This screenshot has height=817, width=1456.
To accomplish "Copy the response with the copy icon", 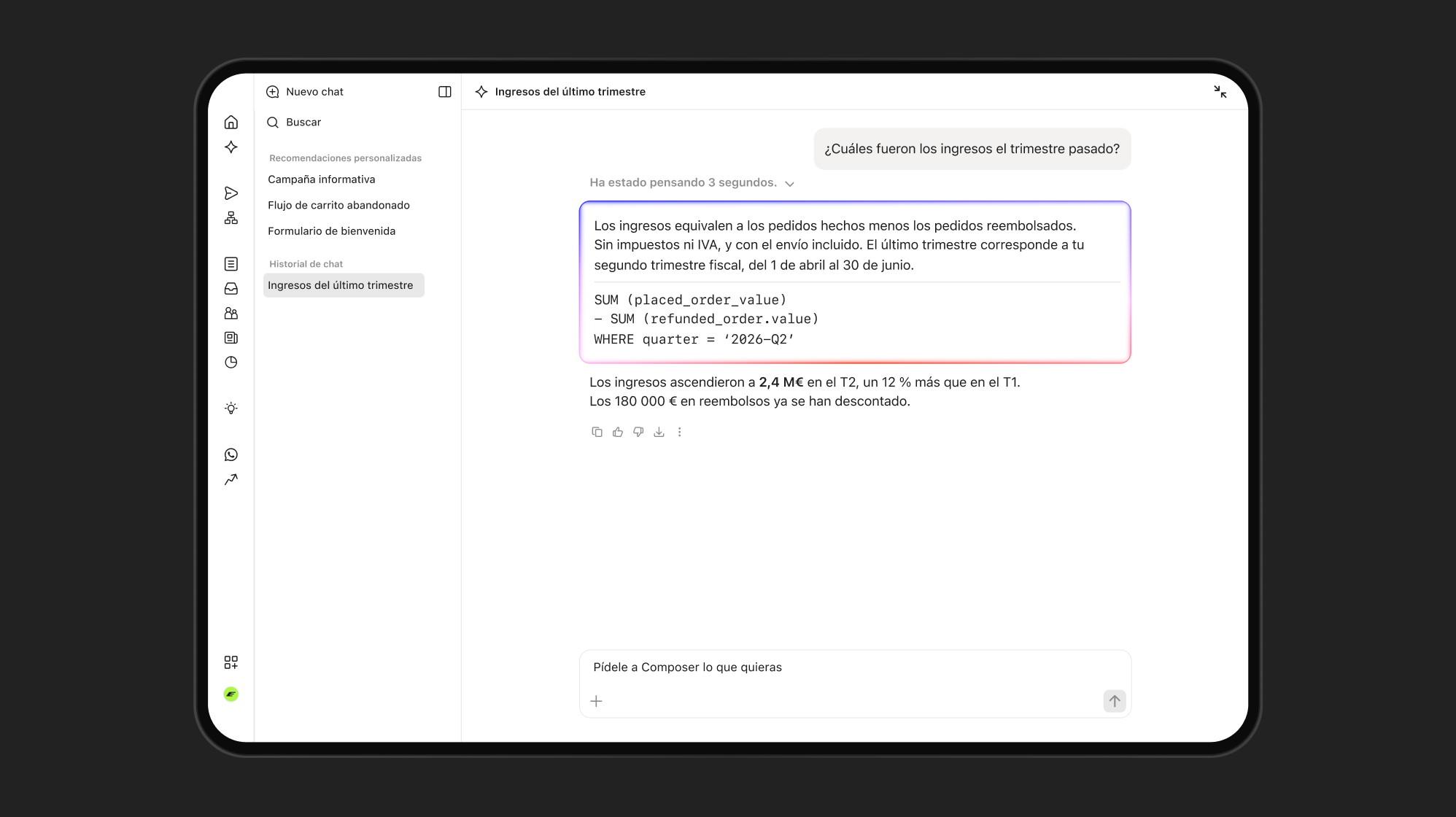I will 597,432.
